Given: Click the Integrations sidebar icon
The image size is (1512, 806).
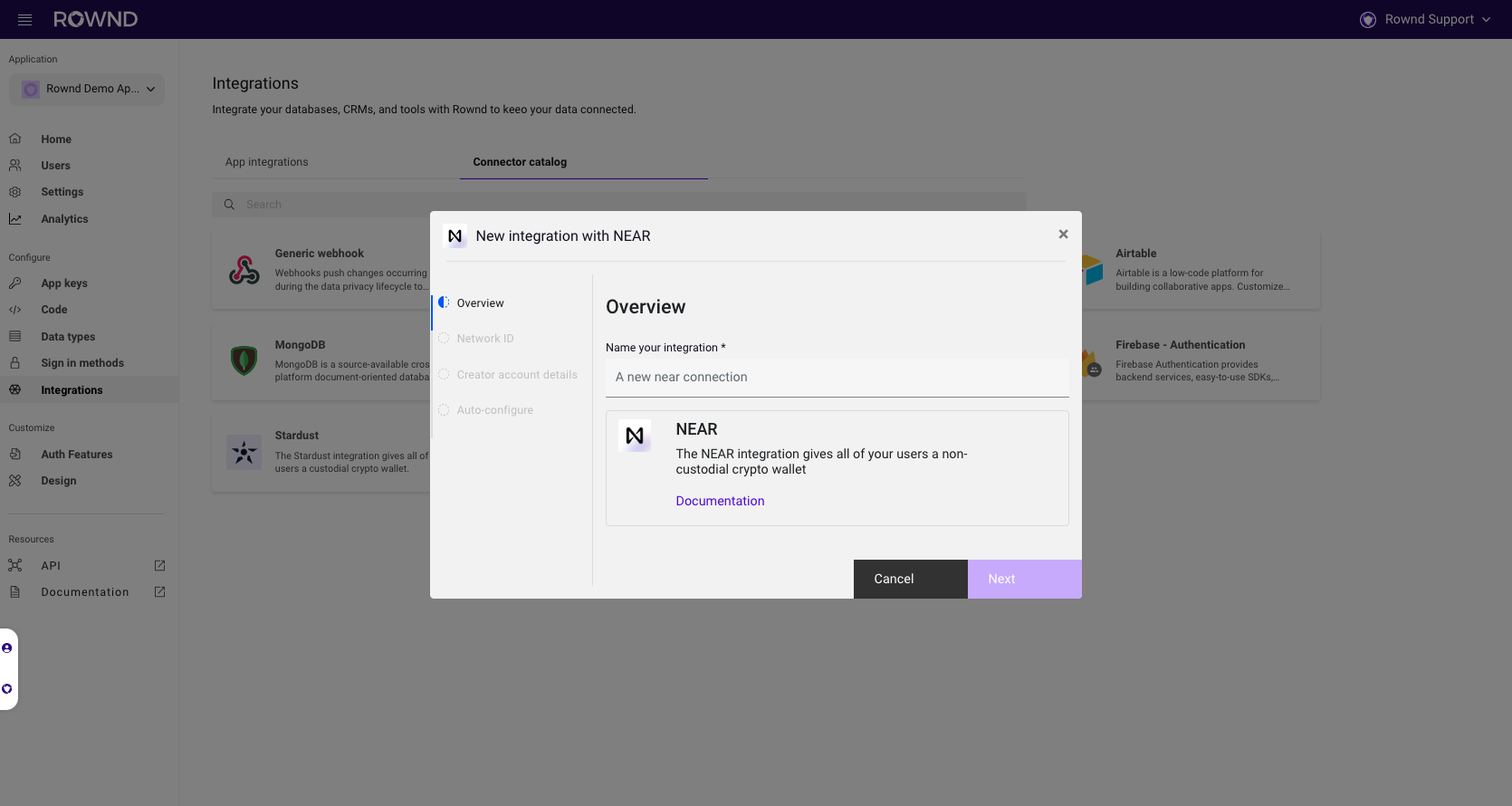Looking at the screenshot, I should click(15, 389).
